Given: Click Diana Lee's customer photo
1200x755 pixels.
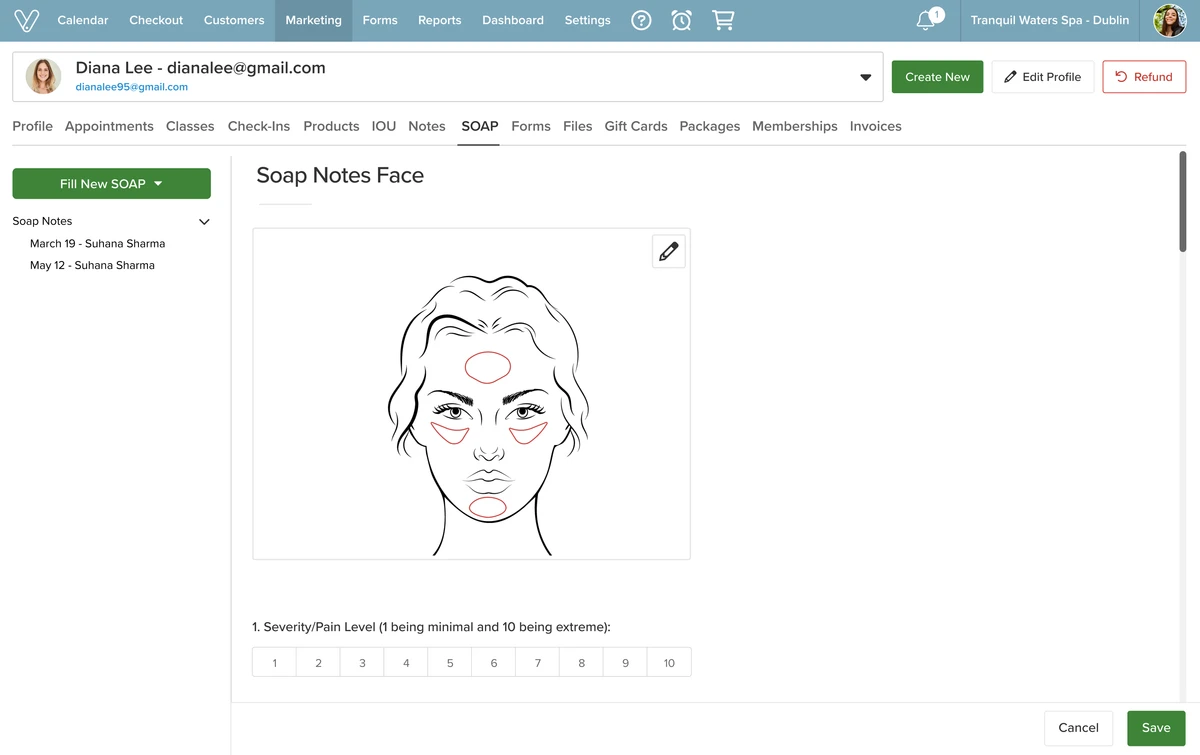Looking at the screenshot, I should click(43, 76).
